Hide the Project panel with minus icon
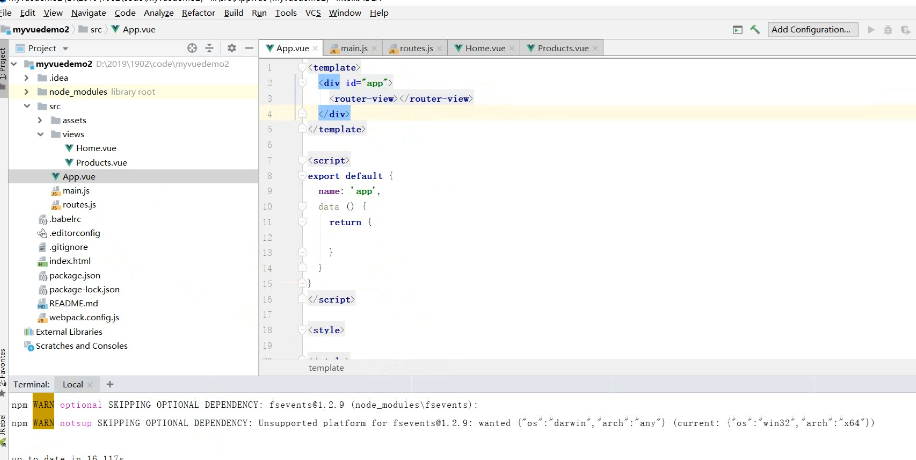This screenshot has height=460, width=916. (249, 48)
